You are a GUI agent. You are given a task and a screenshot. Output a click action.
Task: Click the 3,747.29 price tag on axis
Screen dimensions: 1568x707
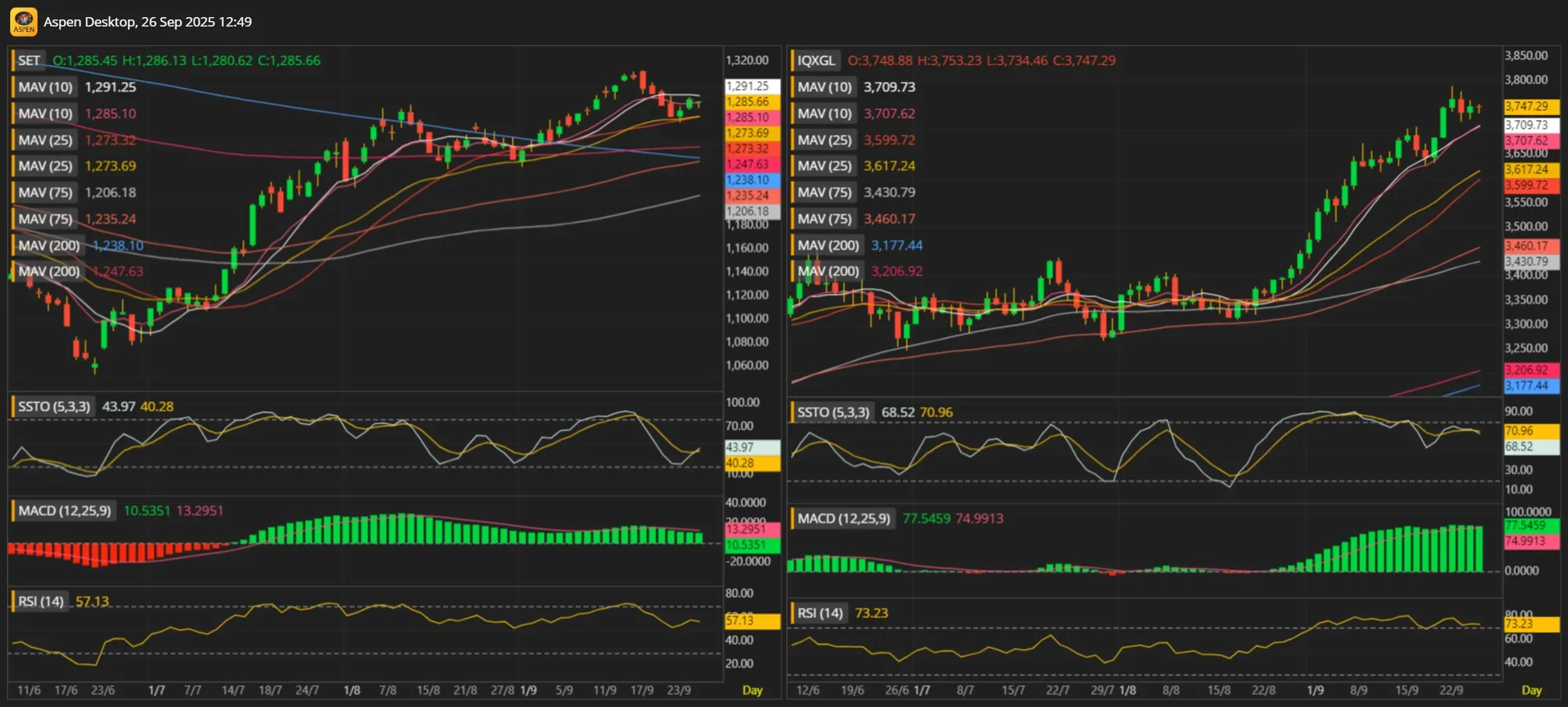[1531, 107]
